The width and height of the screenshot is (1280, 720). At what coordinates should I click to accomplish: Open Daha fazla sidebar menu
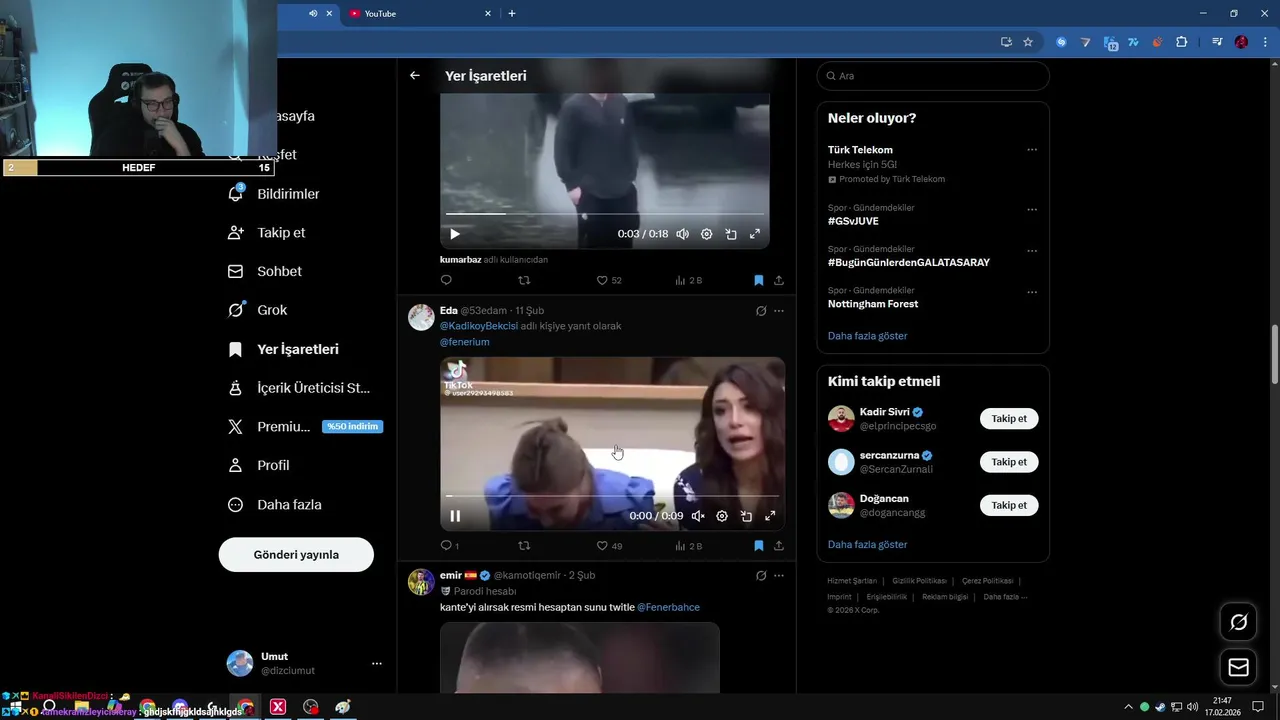(x=275, y=505)
